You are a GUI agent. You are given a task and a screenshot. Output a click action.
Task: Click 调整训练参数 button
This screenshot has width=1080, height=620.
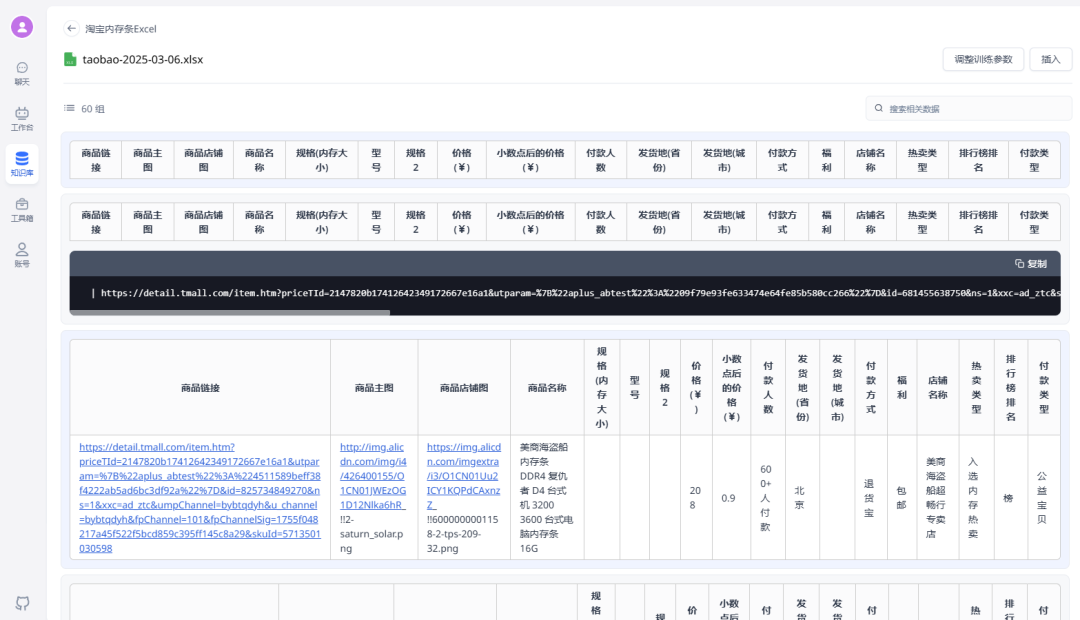pos(983,59)
